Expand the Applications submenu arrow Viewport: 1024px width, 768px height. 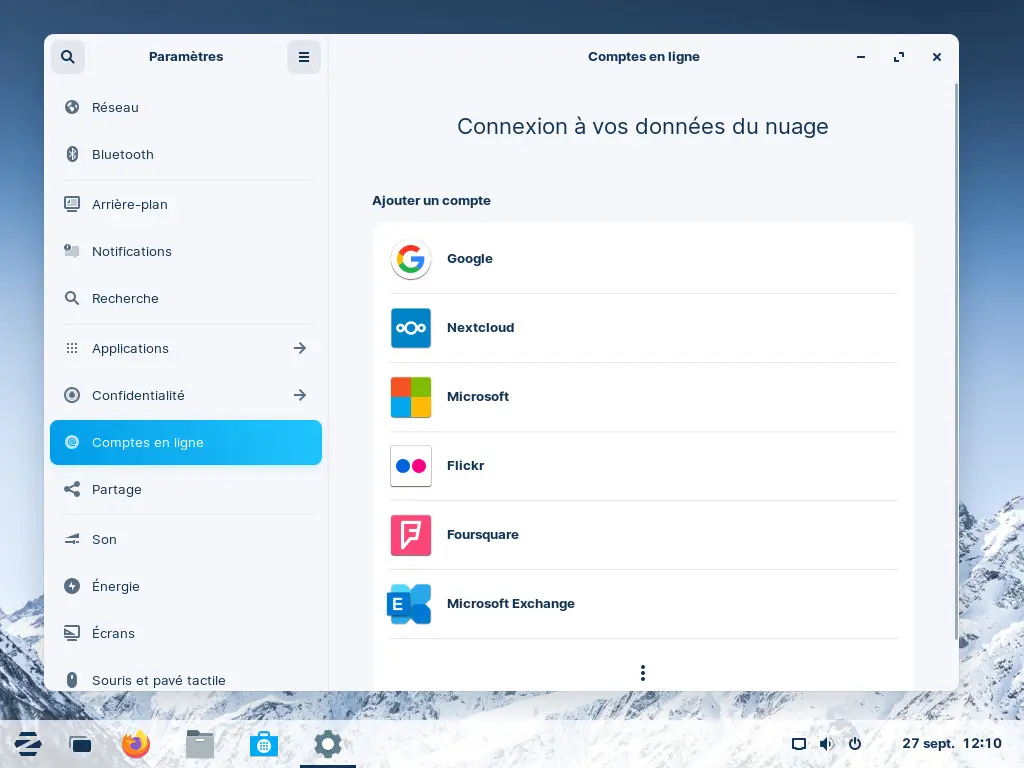[300, 348]
